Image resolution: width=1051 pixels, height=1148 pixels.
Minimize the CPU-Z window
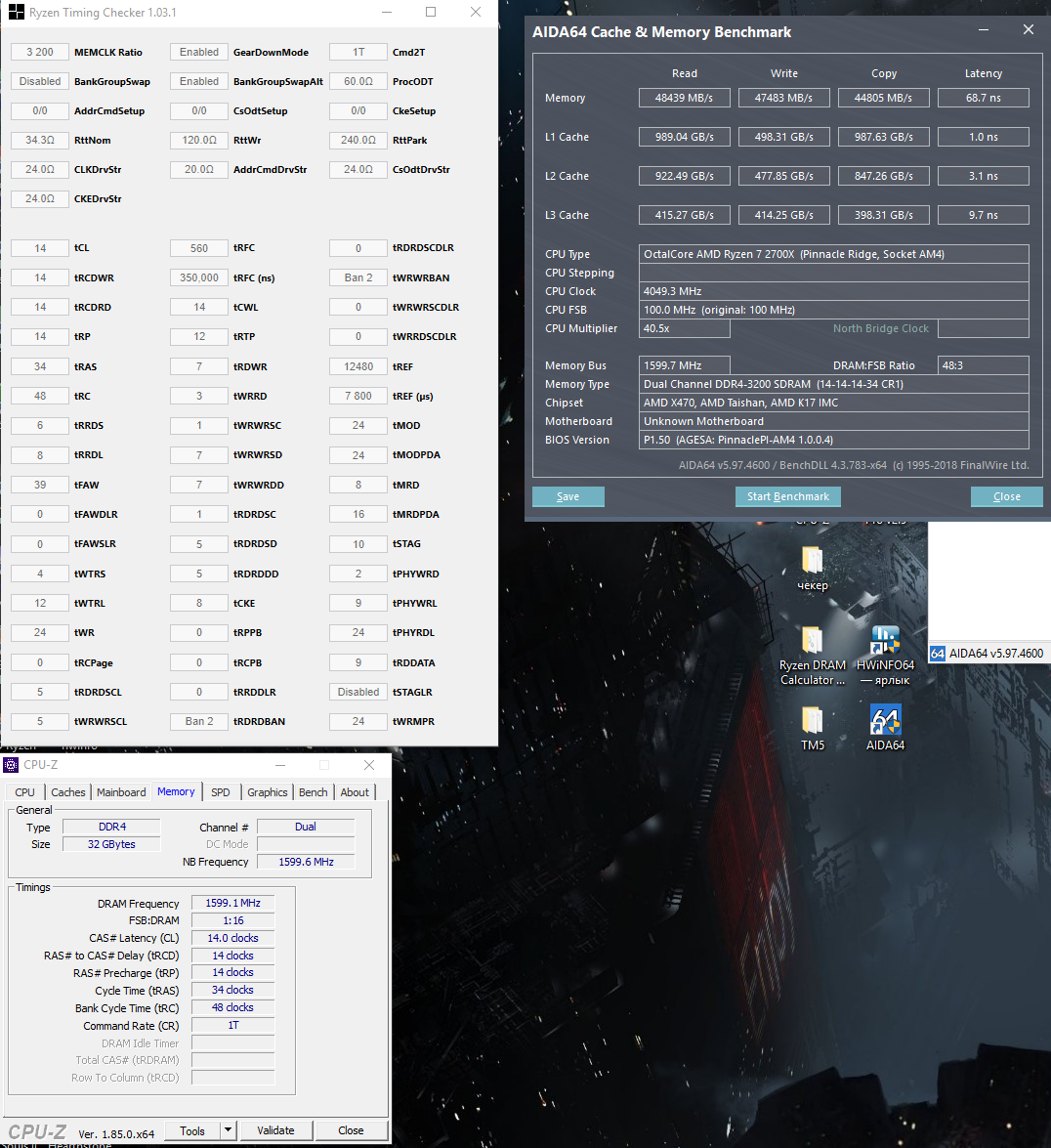[280, 765]
